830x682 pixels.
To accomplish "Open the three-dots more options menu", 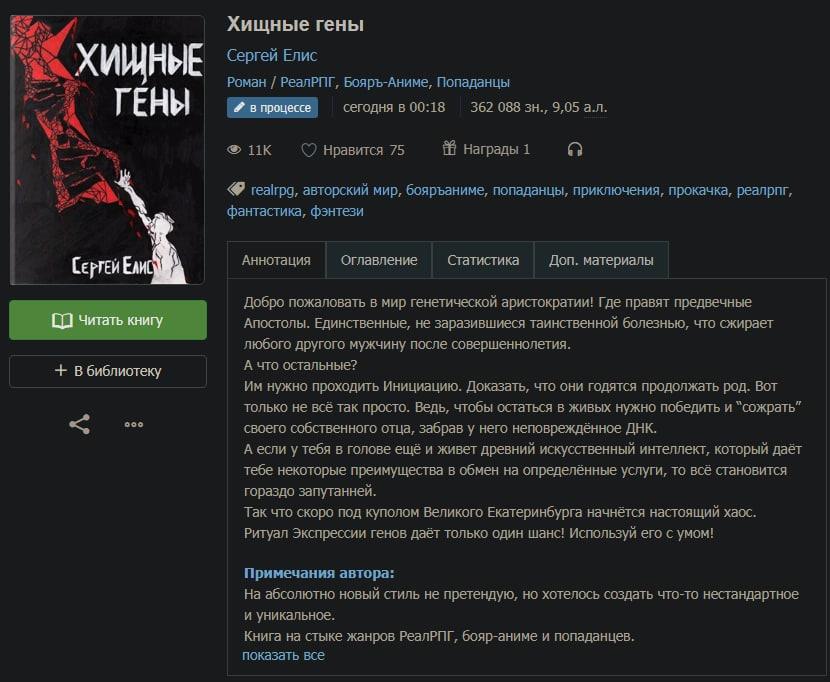I will coord(133,425).
